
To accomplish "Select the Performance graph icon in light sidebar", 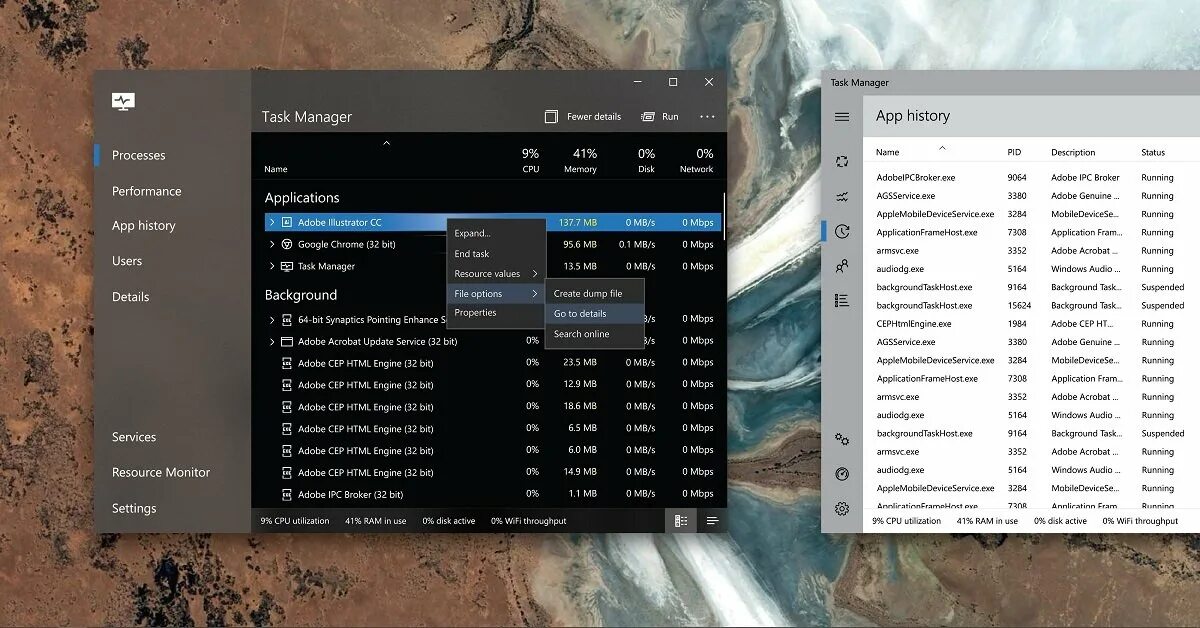I will coord(842,197).
